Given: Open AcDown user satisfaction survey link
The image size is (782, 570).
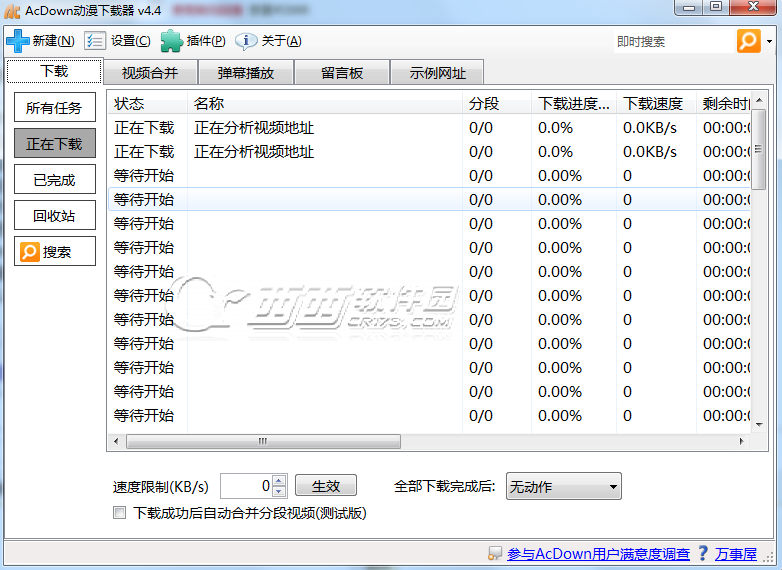Looking at the screenshot, I should pos(598,554).
